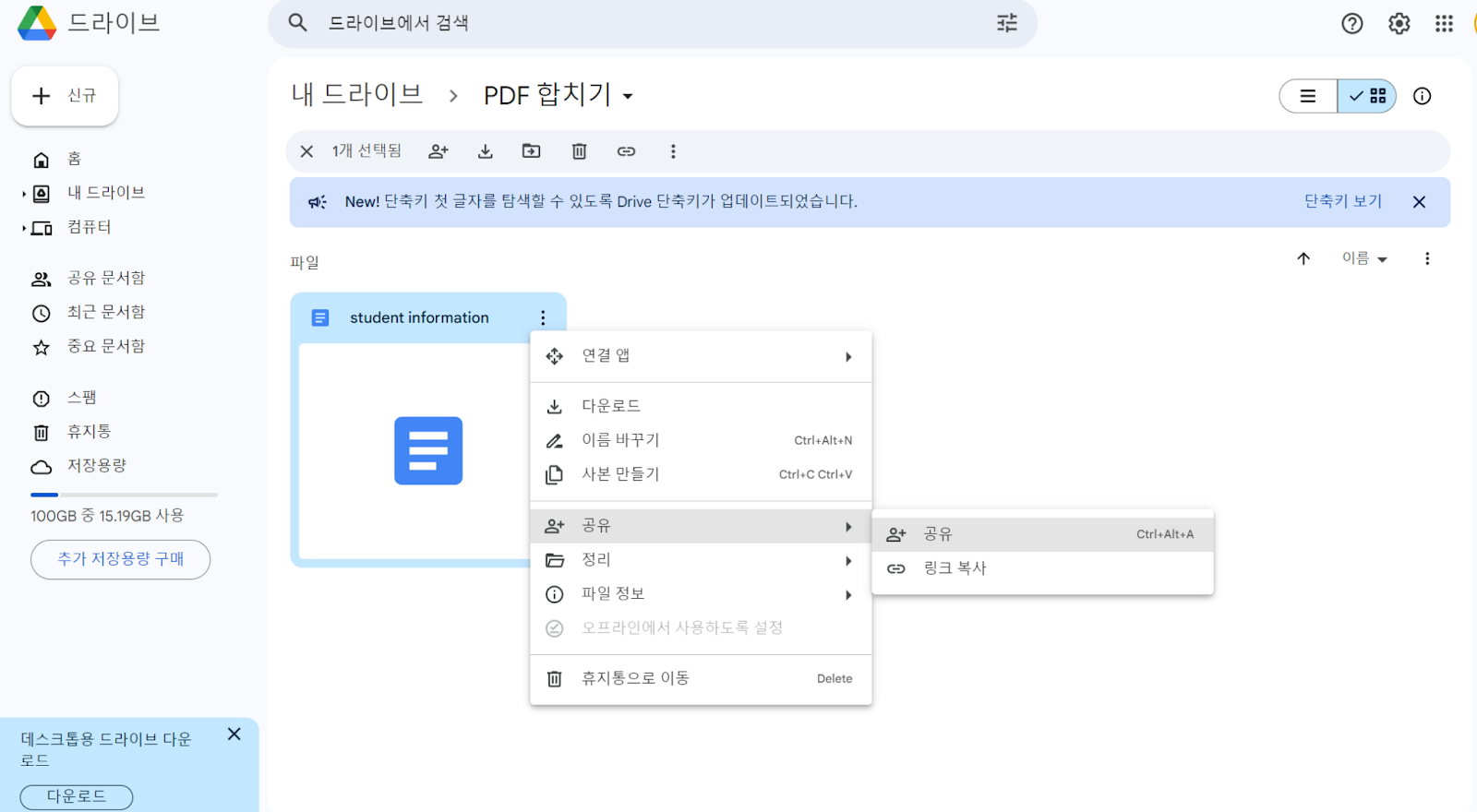Click the Google Drive logo
Image resolution: width=1477 pixels, height=812 pixels.
click(x=37, y=23)
